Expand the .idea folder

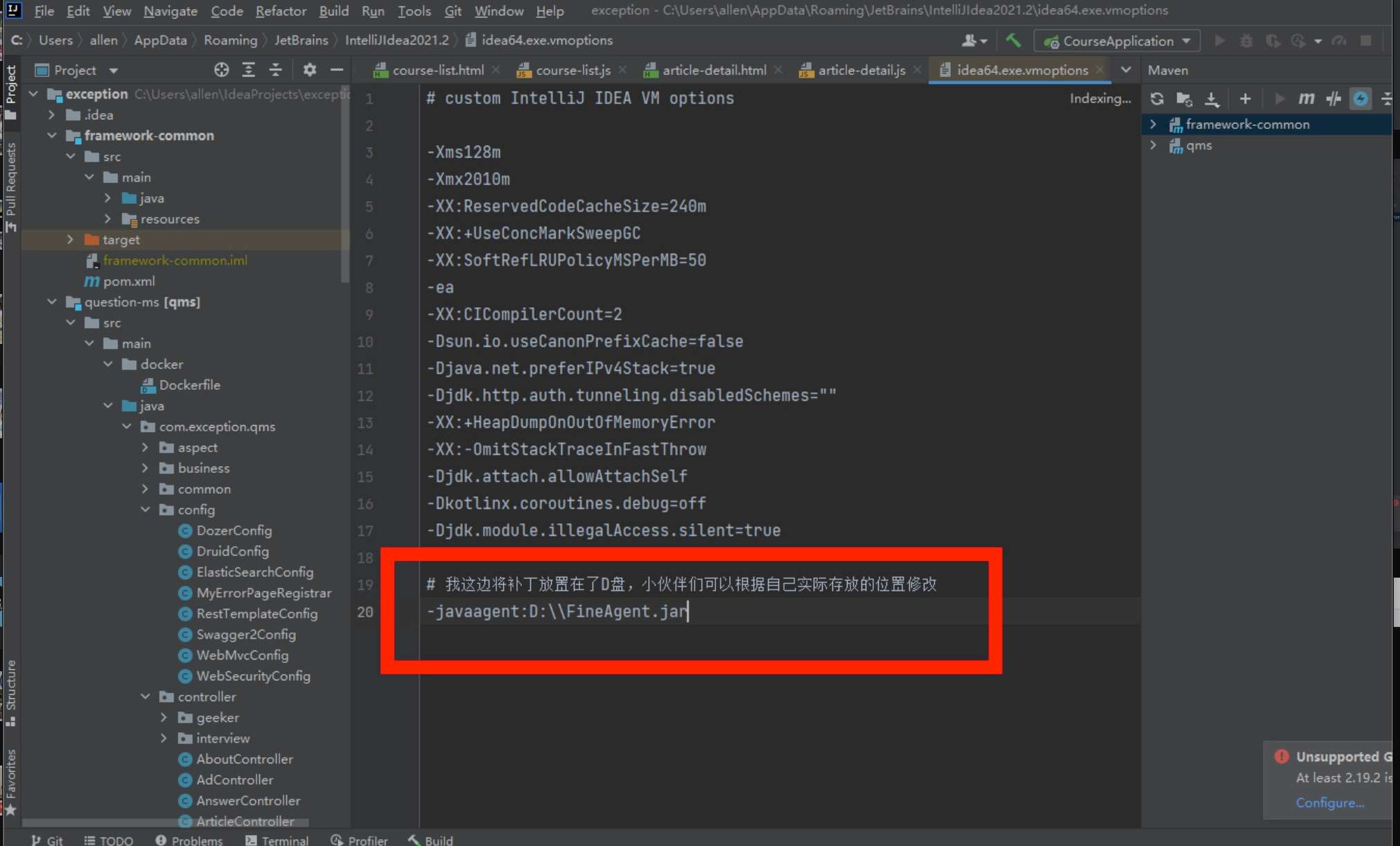(x=52, y=114)
